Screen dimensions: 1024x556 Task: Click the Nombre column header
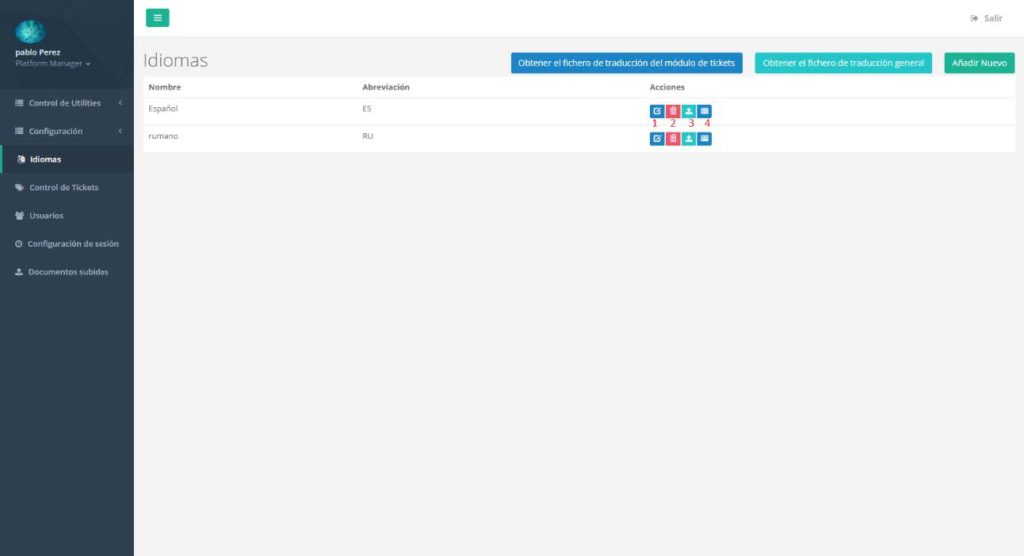(165, 87)
